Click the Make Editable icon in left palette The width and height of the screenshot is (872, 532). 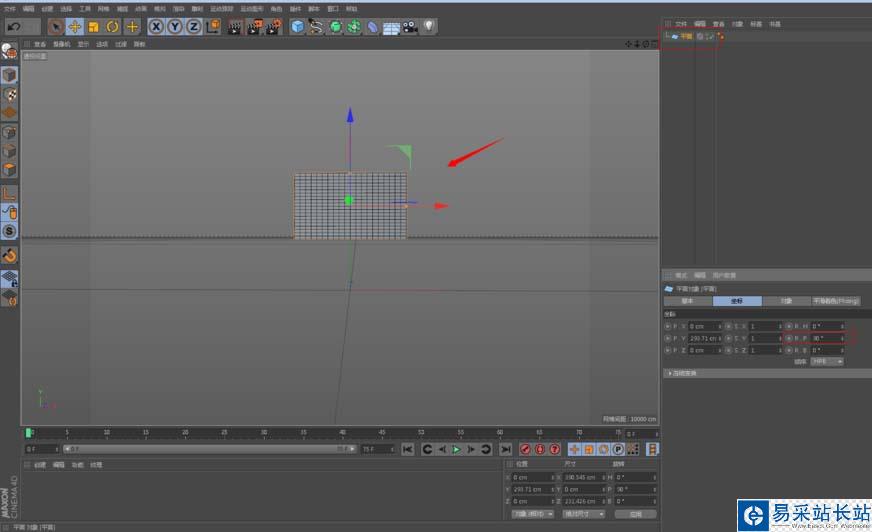[x=9, y=52]
